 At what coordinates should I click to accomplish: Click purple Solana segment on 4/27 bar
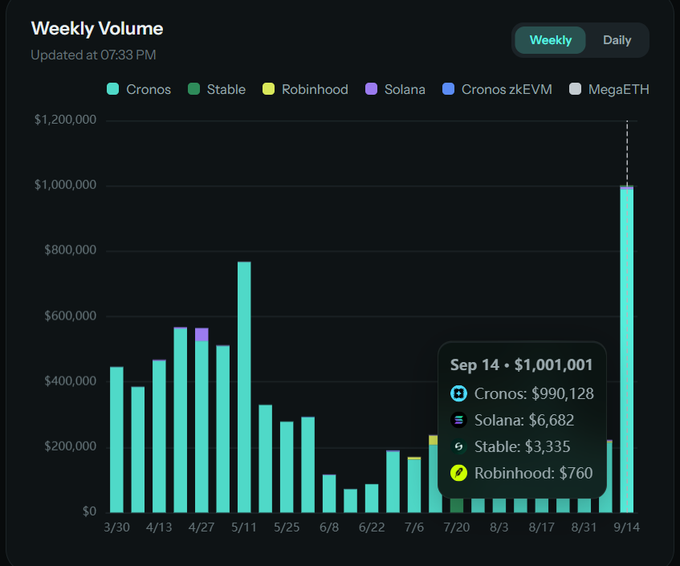pyautogui.click(x=202, y=334)
